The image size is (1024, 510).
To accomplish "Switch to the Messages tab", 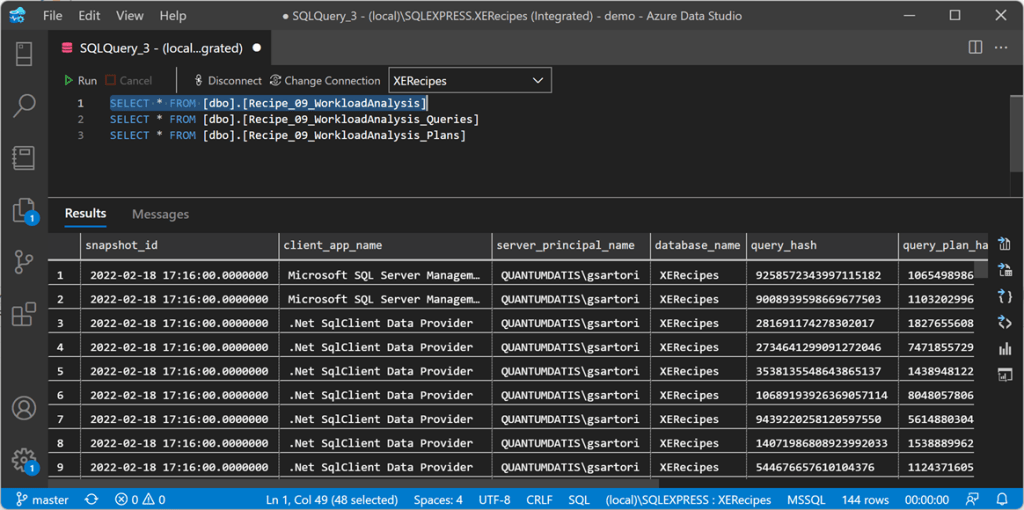I will click(160, 214).
